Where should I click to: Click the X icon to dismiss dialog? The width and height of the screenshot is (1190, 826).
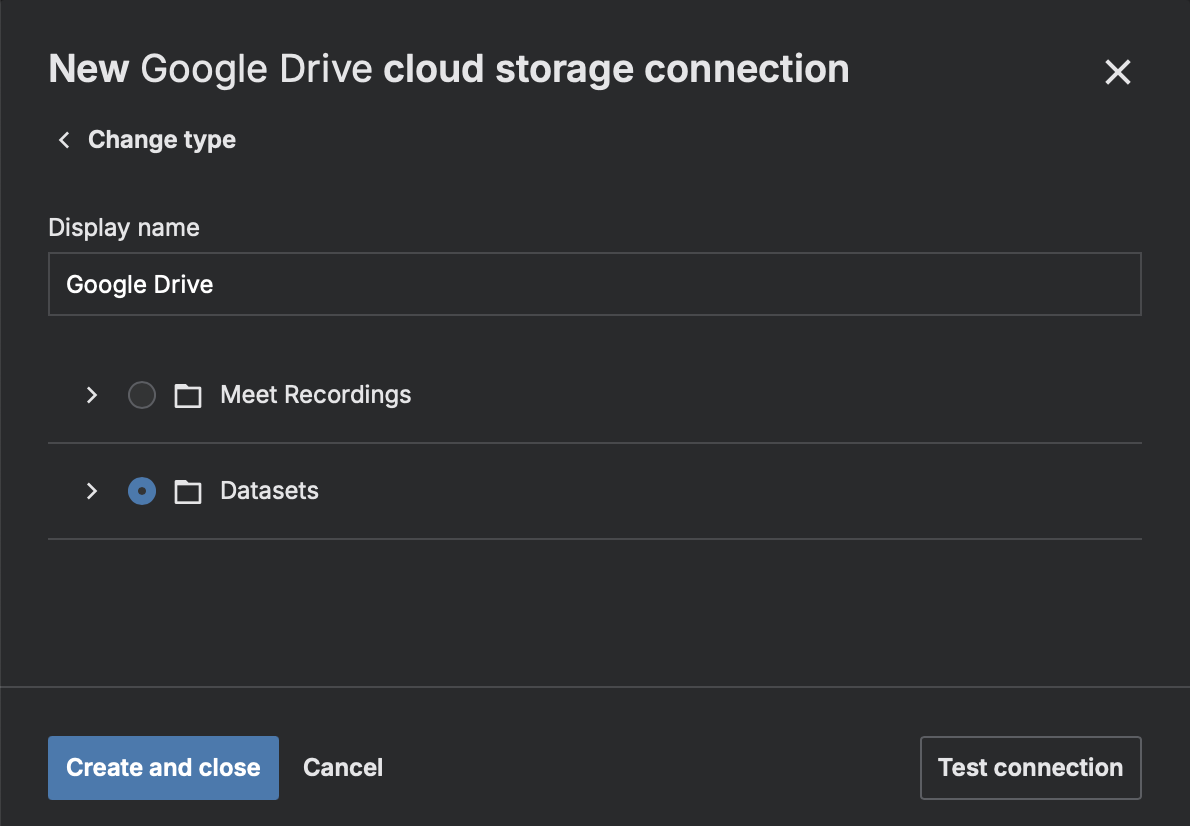click(1117, 71)
